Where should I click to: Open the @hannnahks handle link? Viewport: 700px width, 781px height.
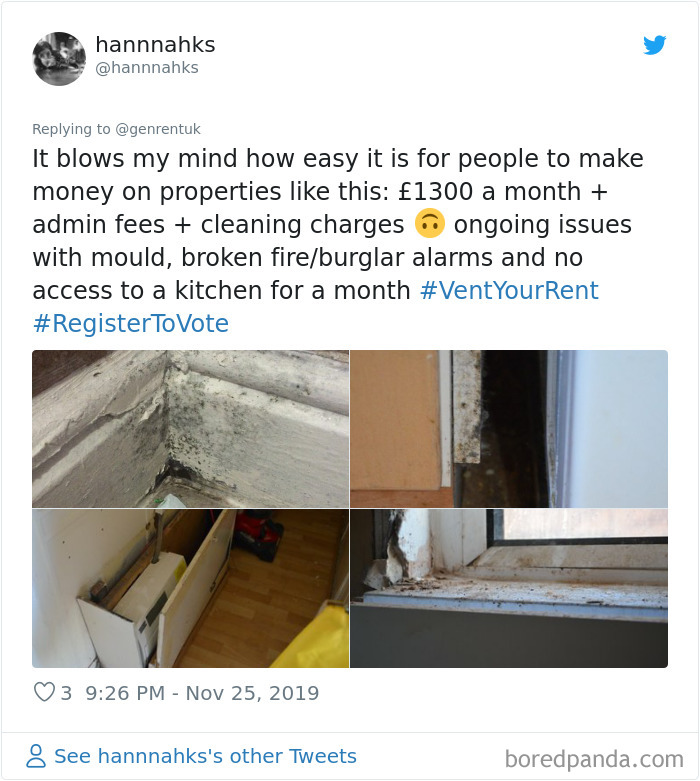[147, 68]
